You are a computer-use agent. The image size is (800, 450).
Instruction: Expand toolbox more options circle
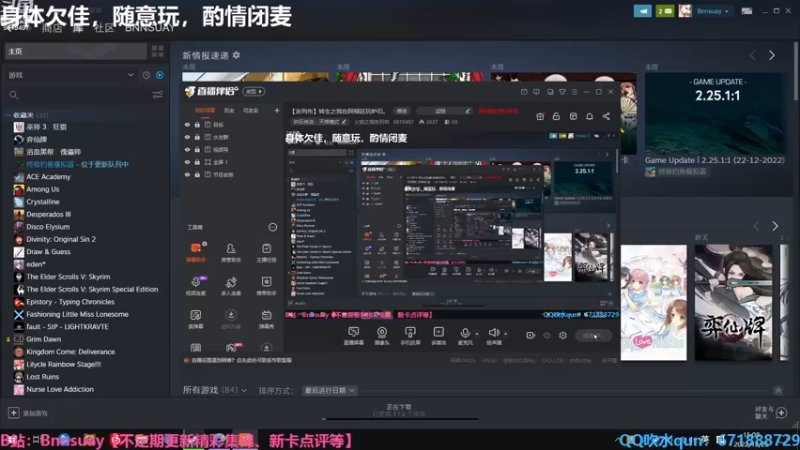[x=273, y=227]
